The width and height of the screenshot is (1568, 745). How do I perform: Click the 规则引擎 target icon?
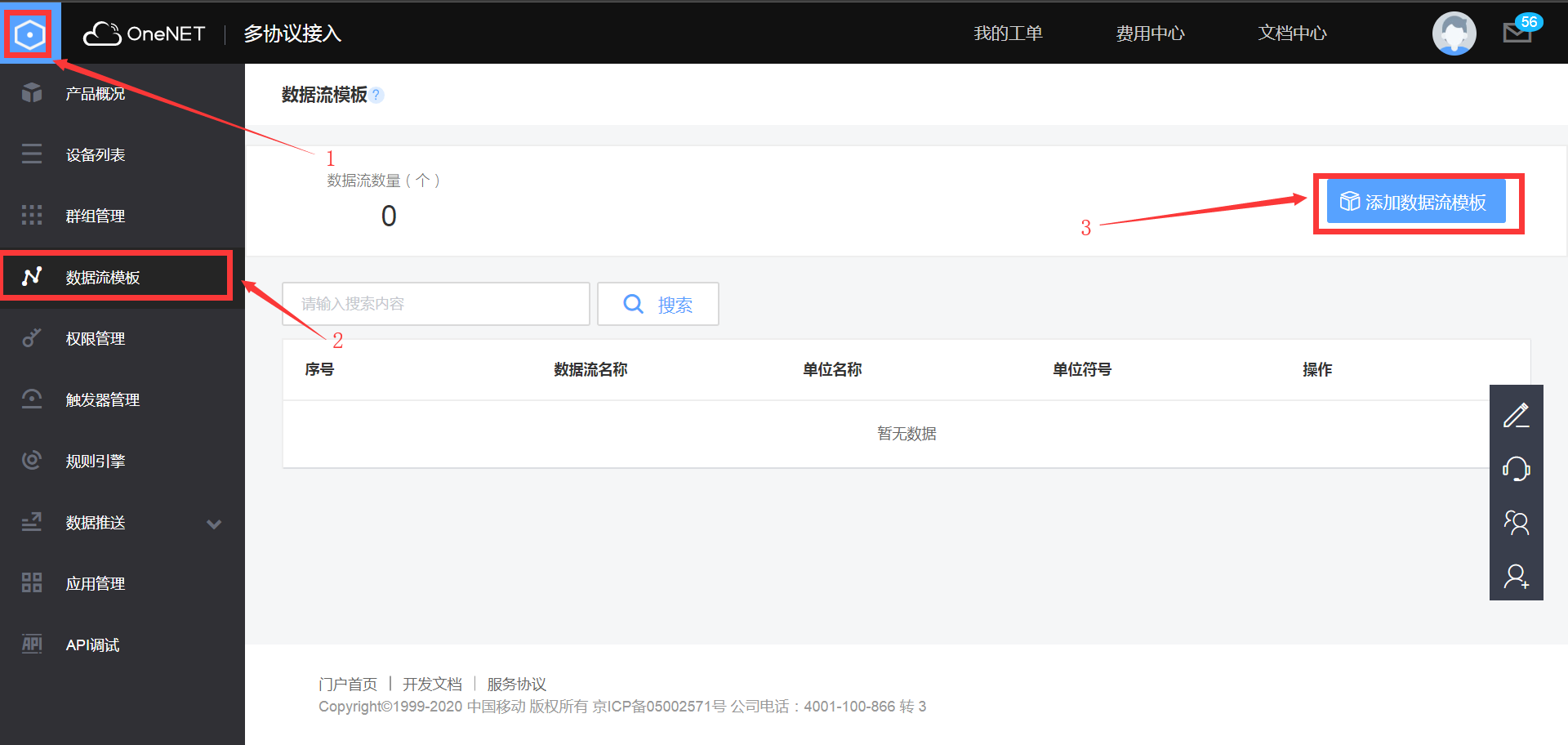[32, 460]
